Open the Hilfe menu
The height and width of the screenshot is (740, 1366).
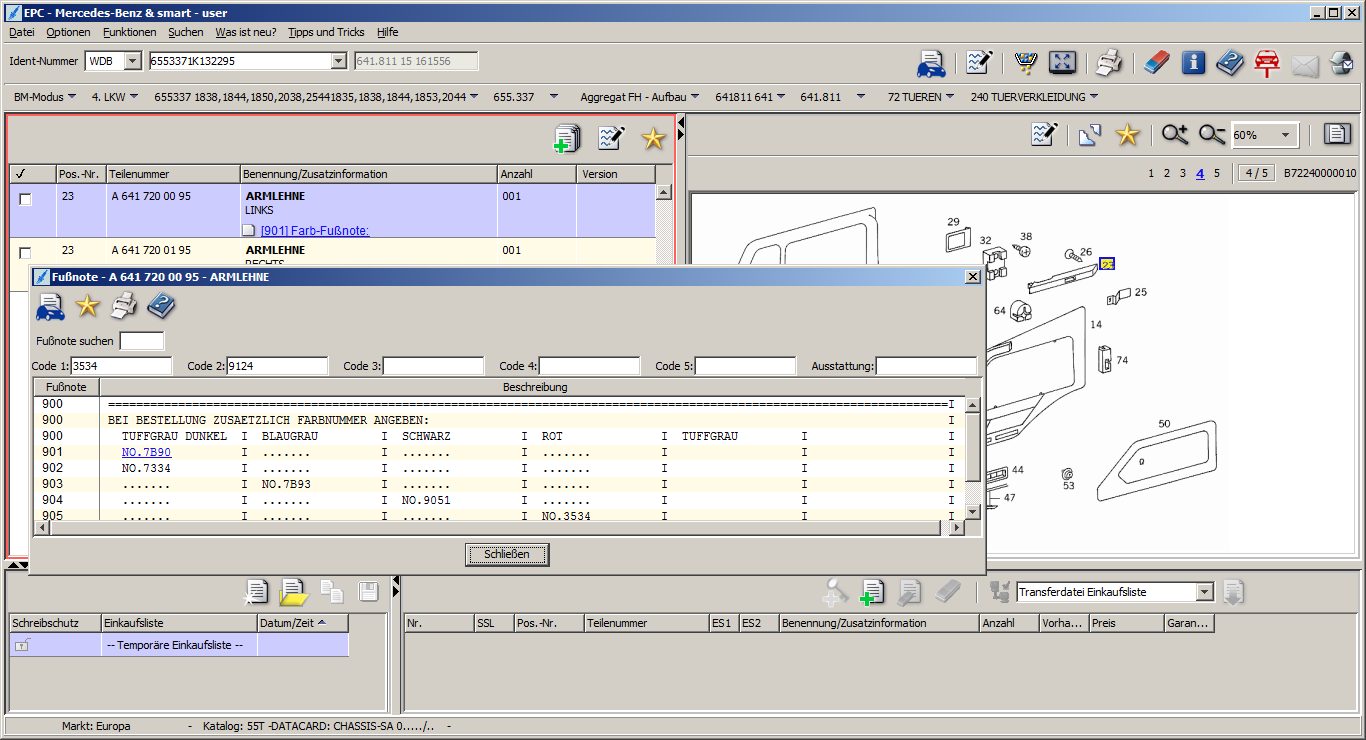pyautogui.click(x=388, y=32)
